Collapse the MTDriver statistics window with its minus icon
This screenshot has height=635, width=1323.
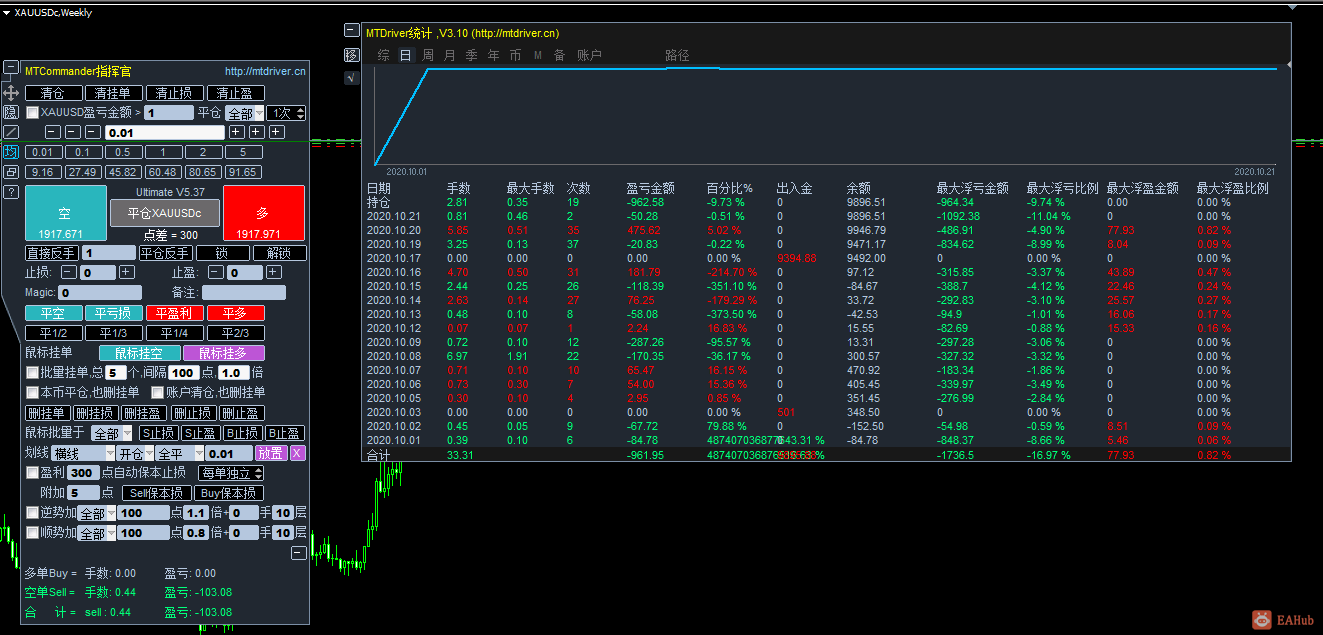351,31
